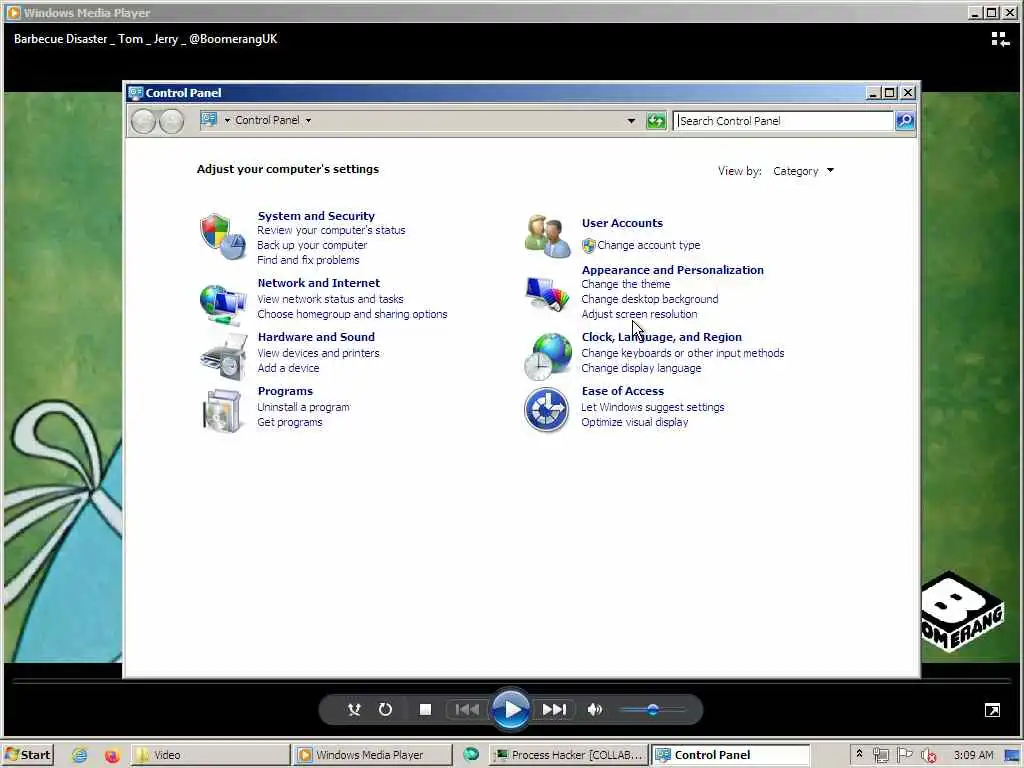Open View devices and printers link
Viewport: 1024px width, 768px height.
[318, 353]
